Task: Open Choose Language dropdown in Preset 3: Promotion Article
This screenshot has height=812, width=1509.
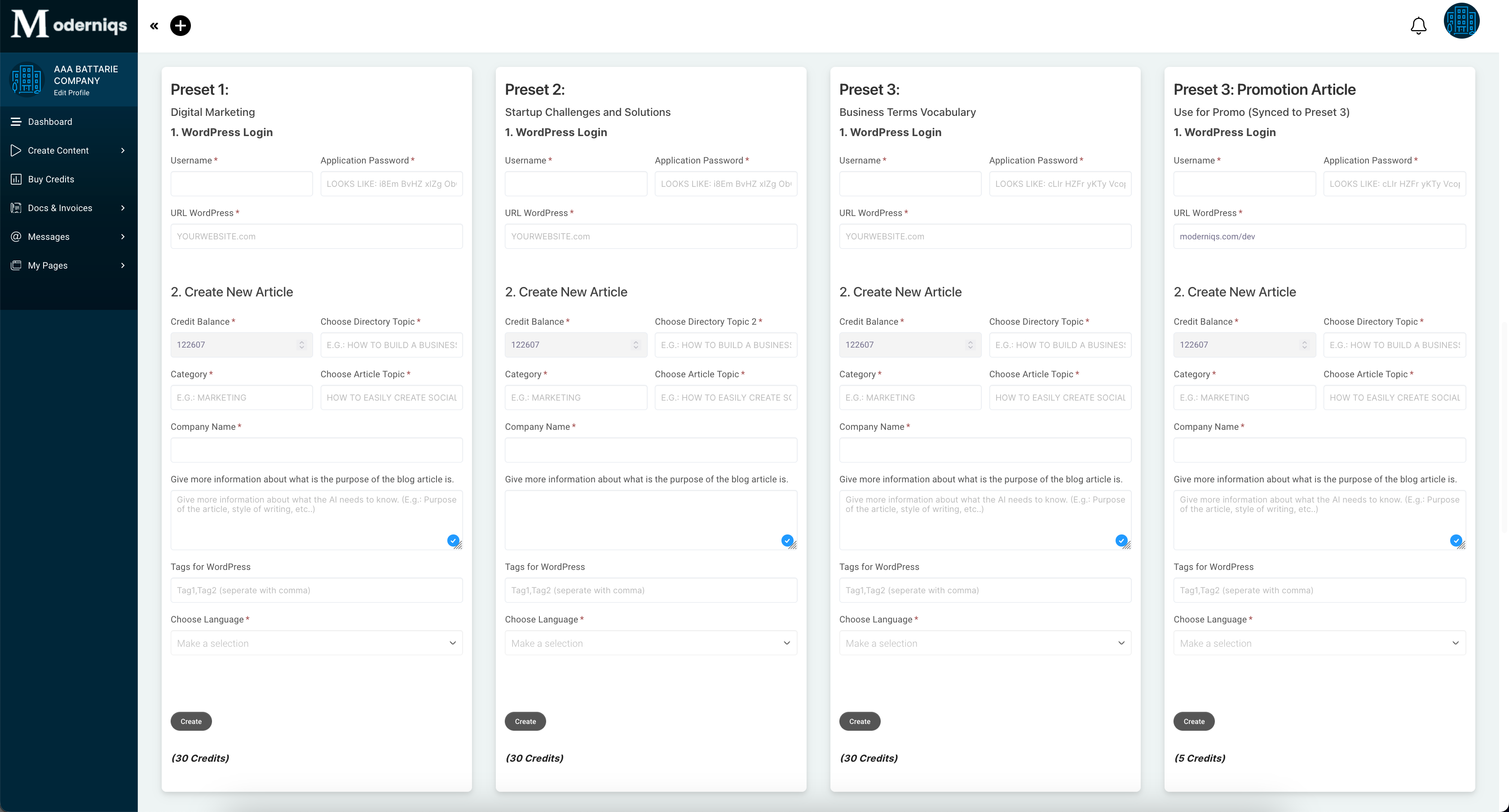Action: (x=1319, y=643)
